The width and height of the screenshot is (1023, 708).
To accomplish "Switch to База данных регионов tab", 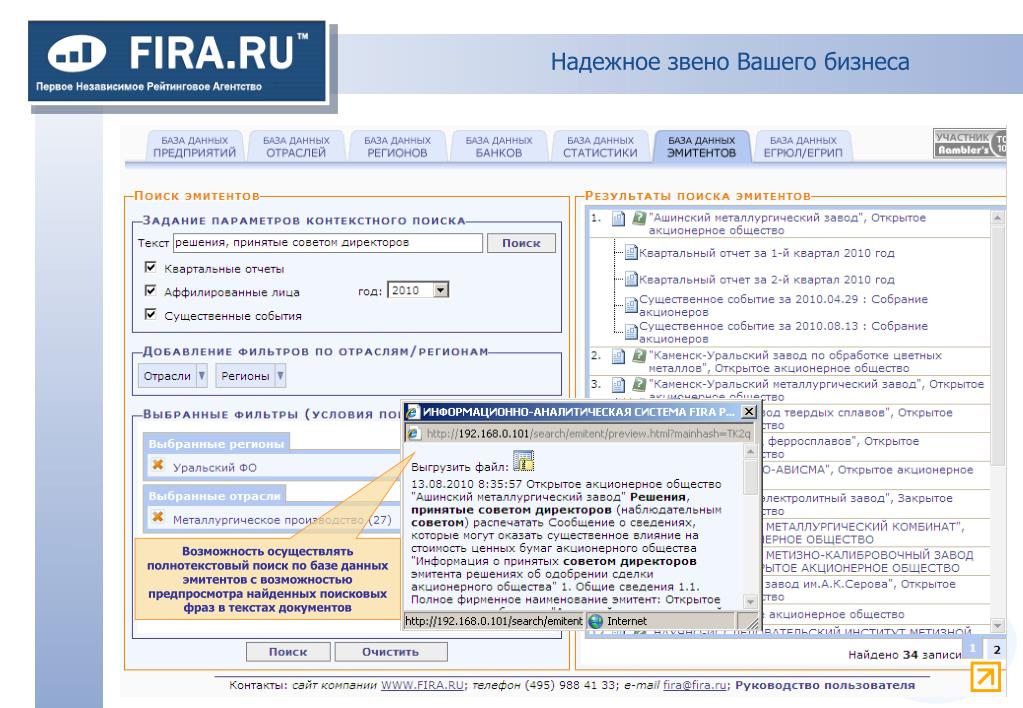I will (x=397, y=146).
